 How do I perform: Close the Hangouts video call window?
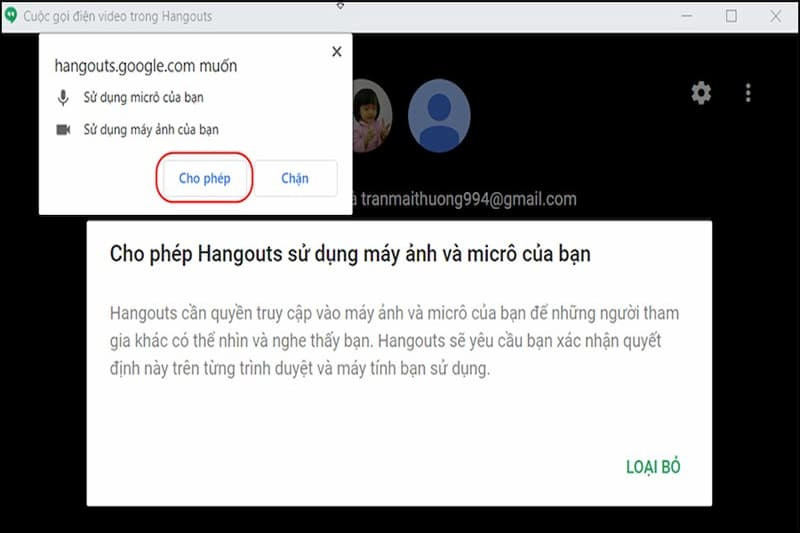point(776,16)
